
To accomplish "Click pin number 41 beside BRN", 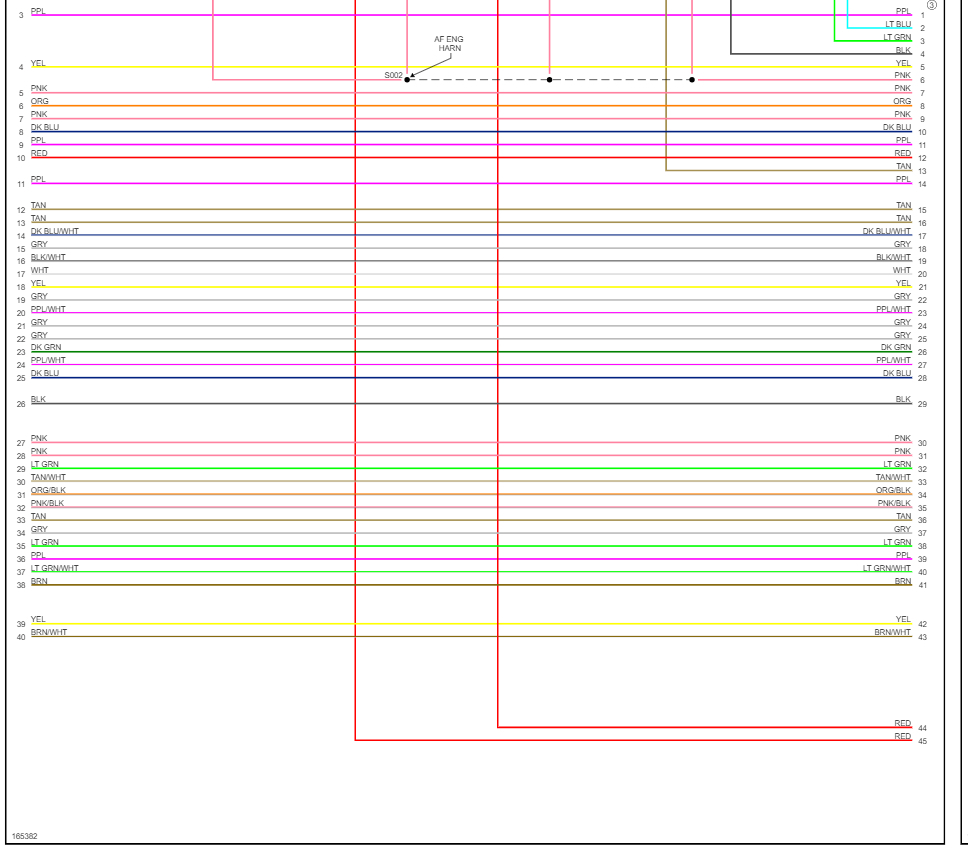I will [922, 586].
